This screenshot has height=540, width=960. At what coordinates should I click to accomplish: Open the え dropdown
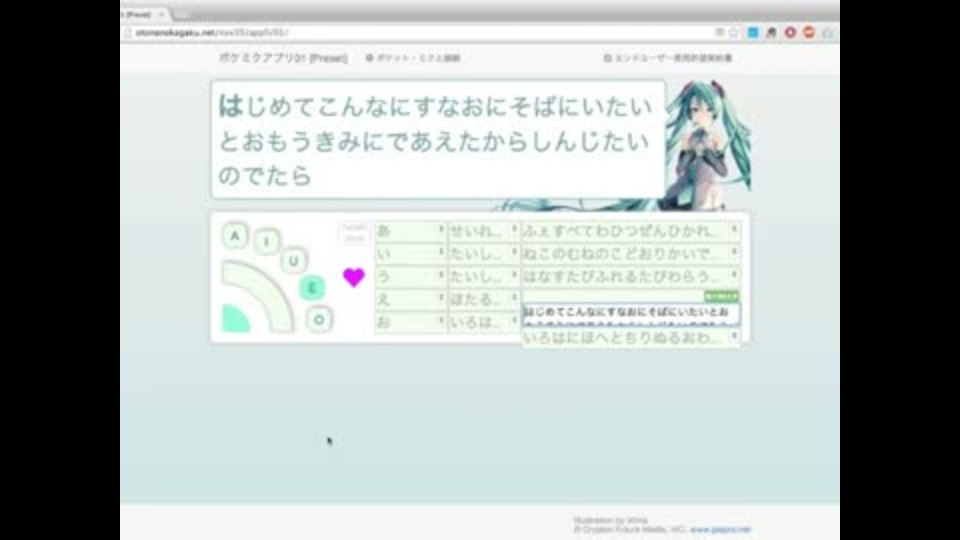[410, 299]
